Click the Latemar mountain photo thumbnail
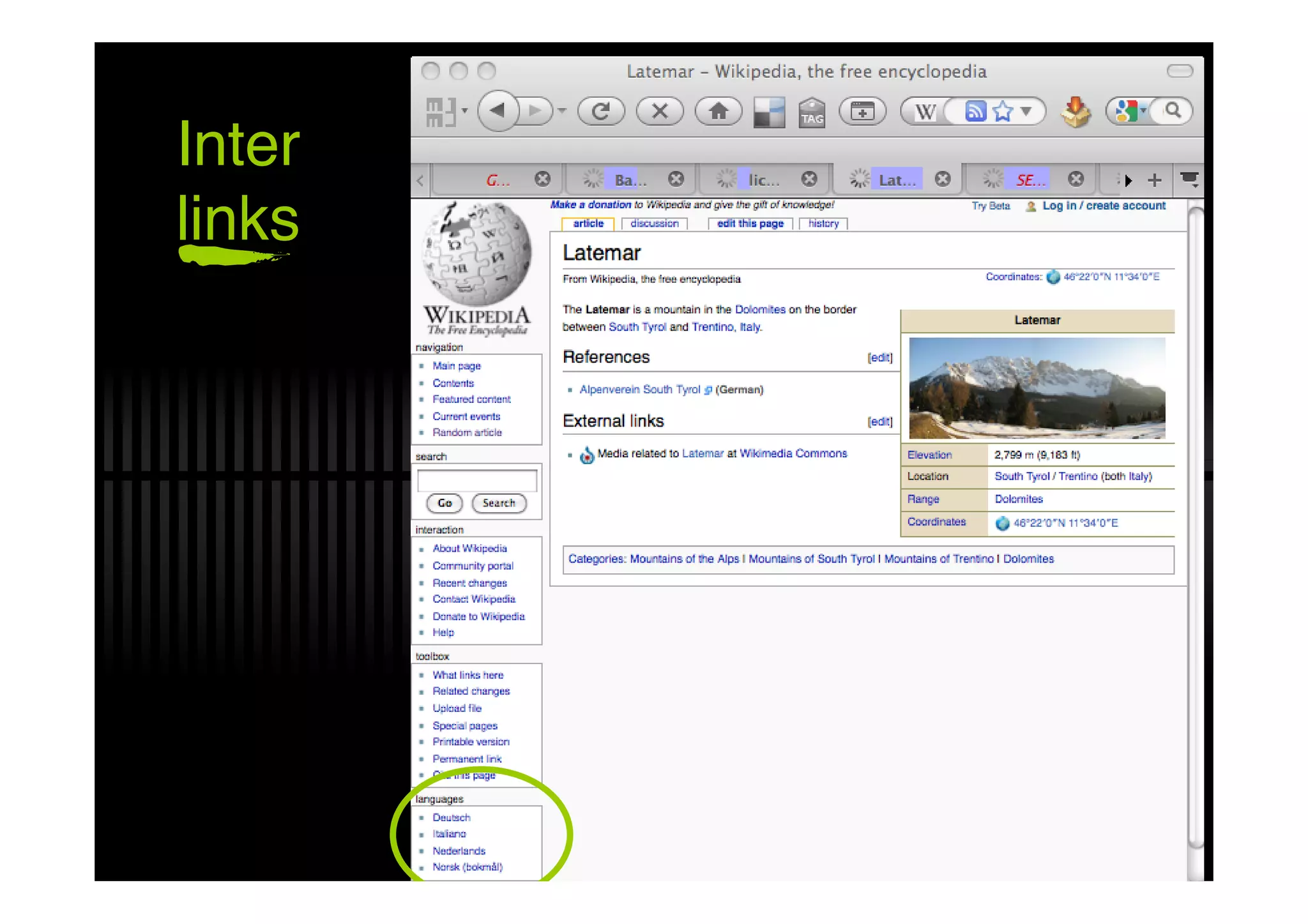Viewport: 1308px width, 924px height. [1037, 388]
